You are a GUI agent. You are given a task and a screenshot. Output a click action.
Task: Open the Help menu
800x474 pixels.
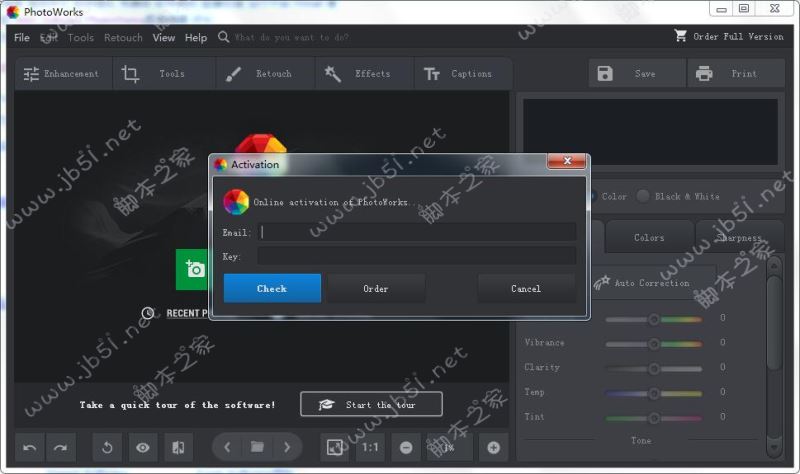click(196, 37)
